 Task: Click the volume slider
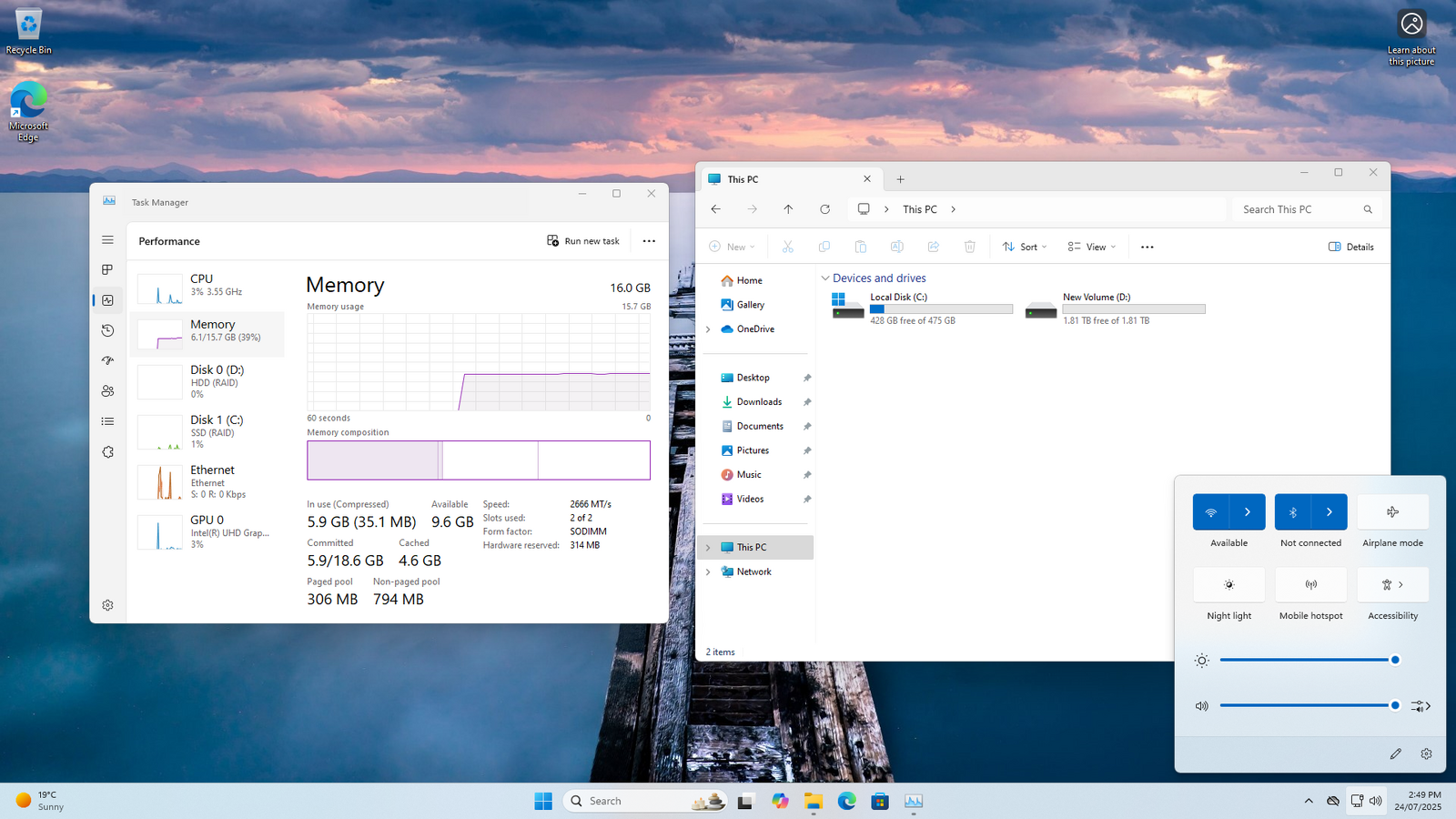point(1307,705)
